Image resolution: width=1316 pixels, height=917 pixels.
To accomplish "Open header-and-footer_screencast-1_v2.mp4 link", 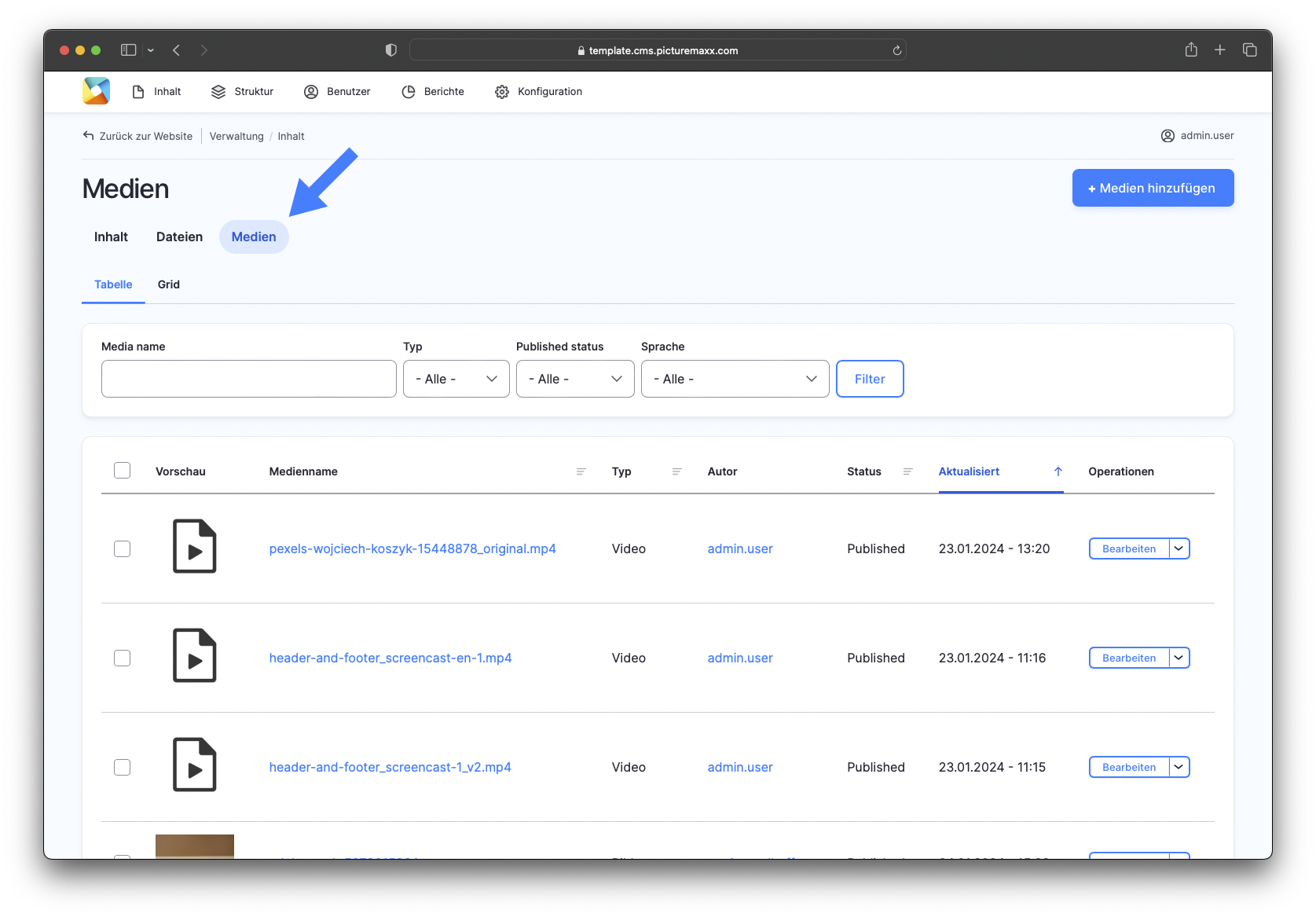I will (390, 767).
